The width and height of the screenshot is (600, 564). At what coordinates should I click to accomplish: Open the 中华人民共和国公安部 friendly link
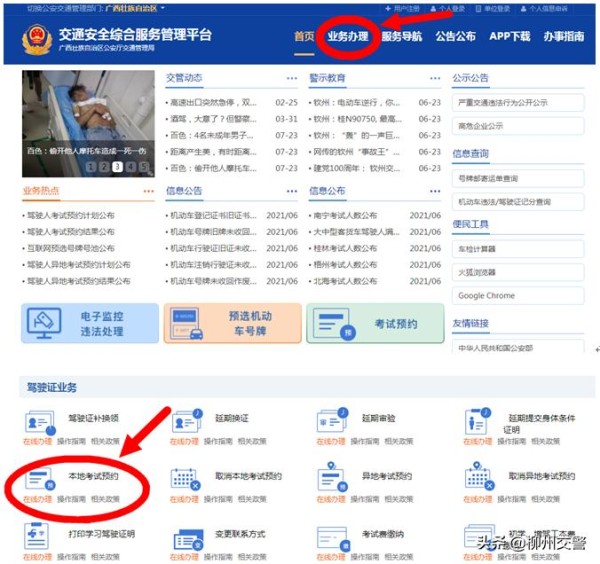coord(518,346)
